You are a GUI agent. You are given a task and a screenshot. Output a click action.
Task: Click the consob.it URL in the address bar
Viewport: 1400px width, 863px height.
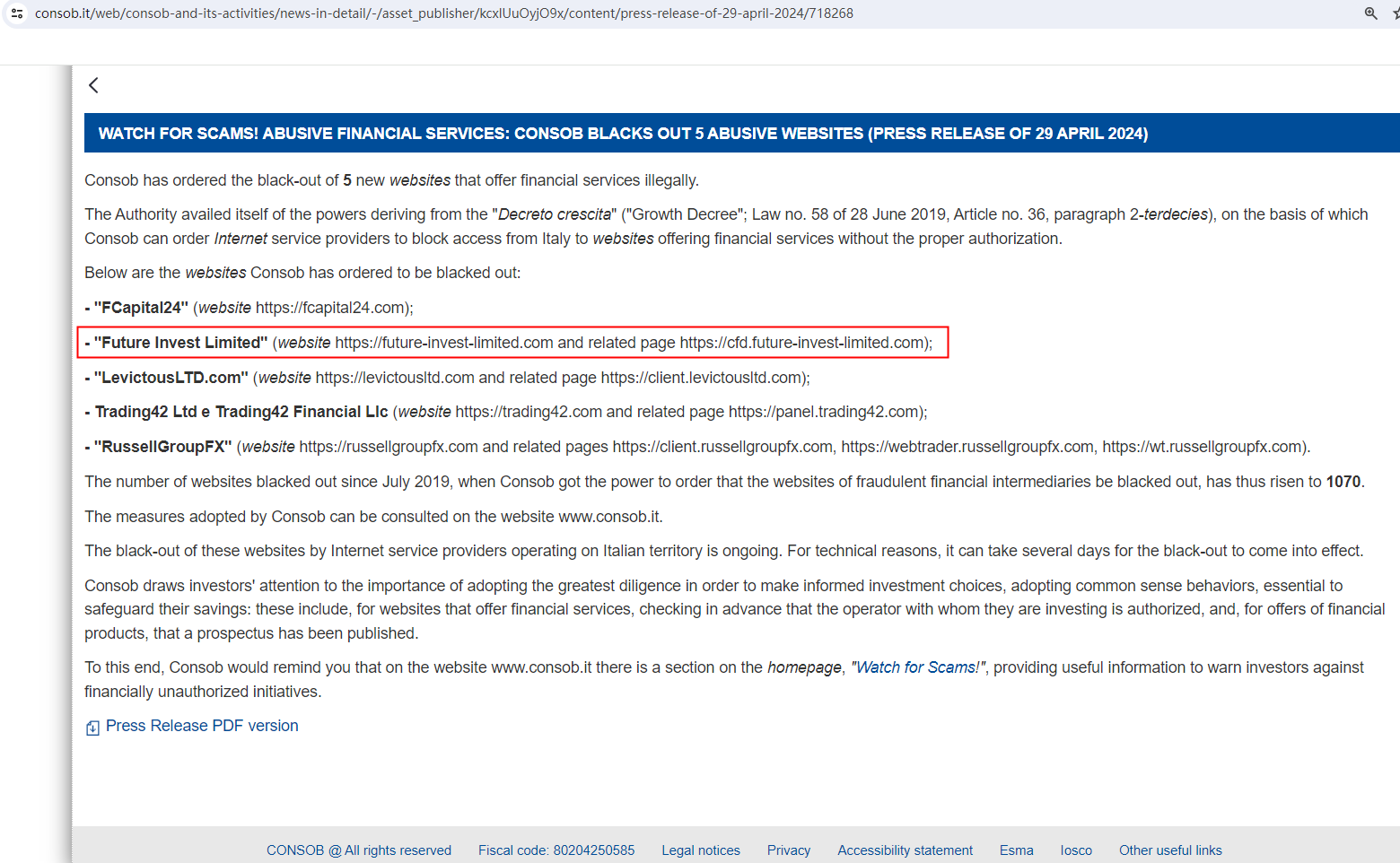443,13
